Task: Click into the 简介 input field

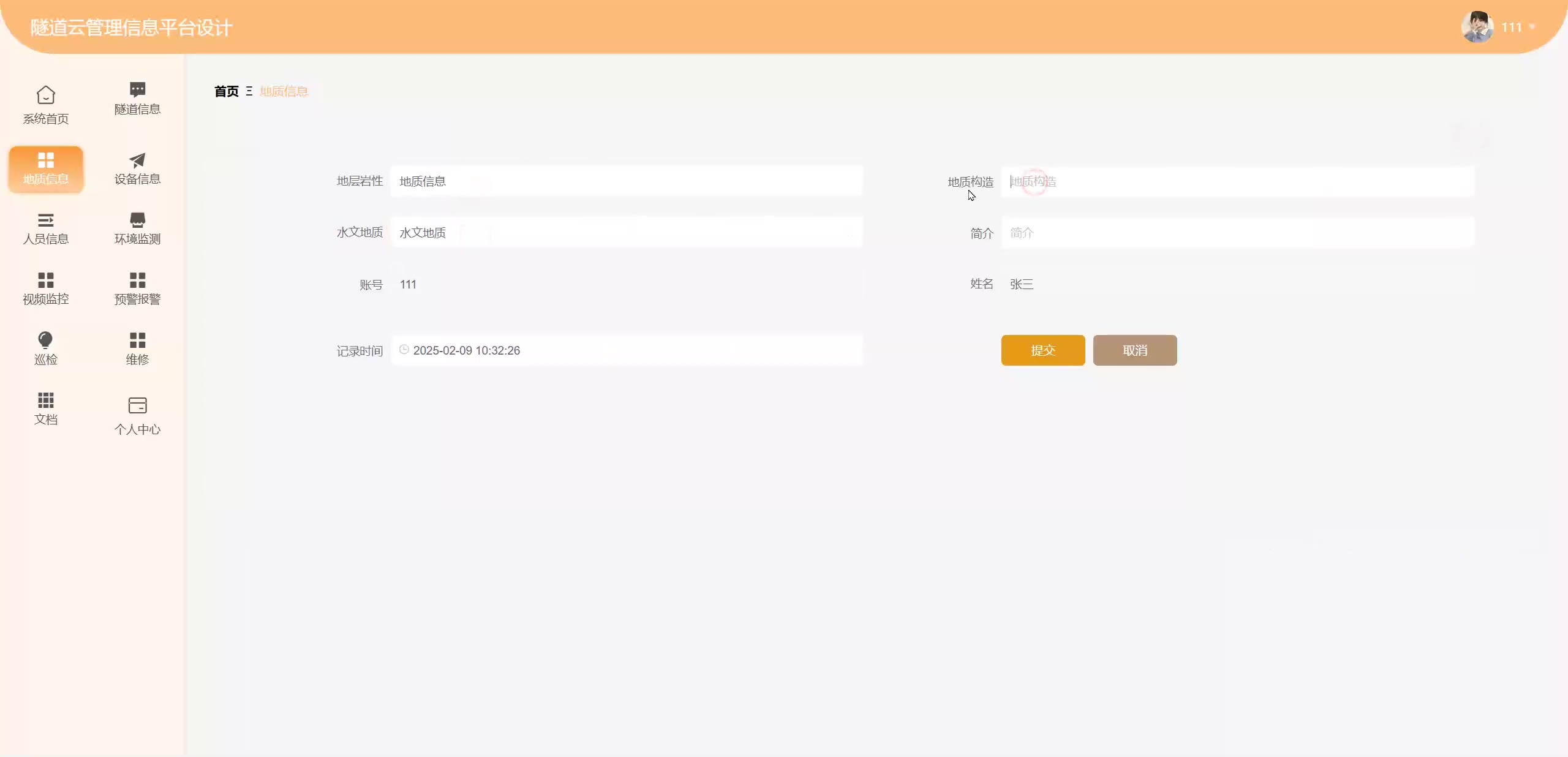Action: click(1237, 233)
